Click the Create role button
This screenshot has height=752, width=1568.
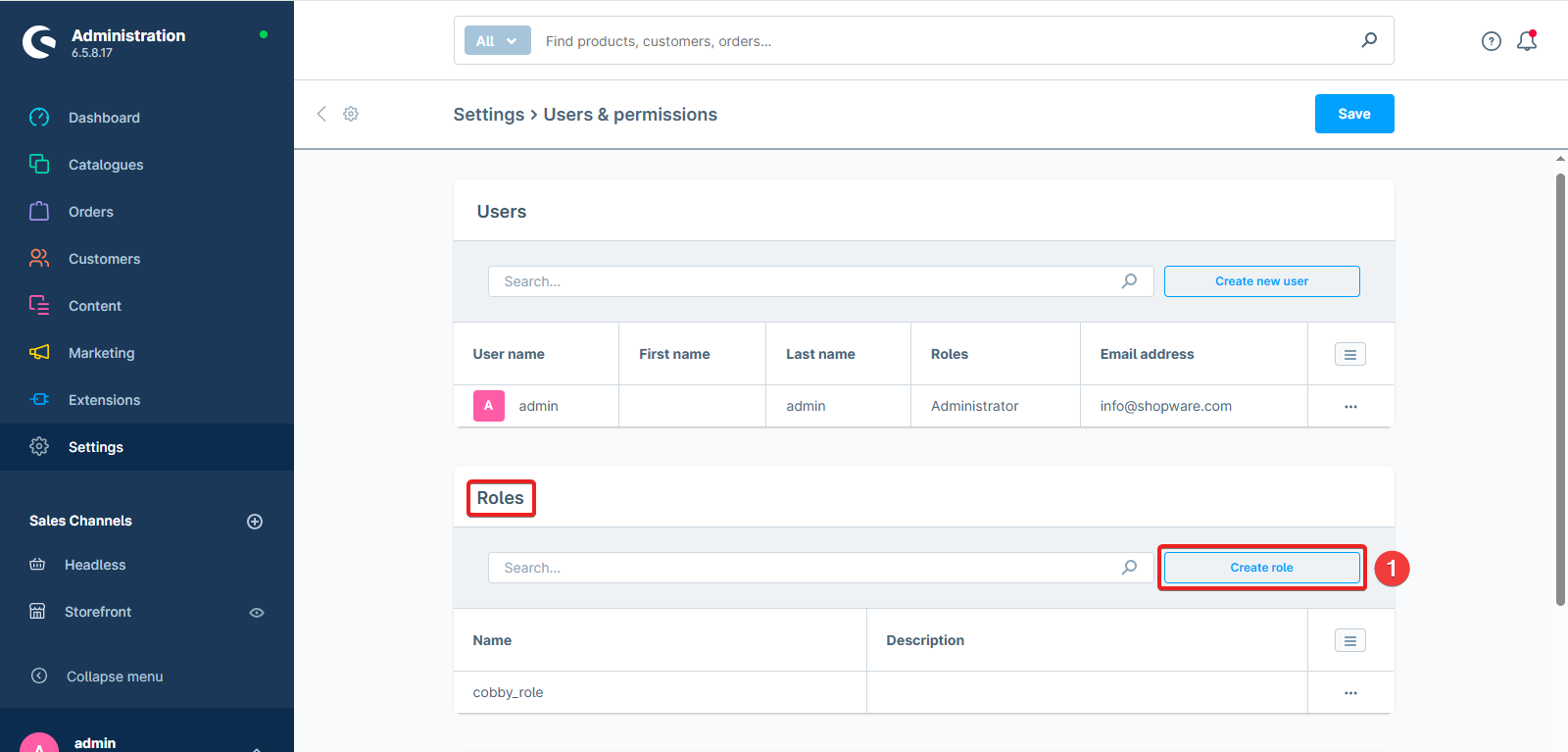point(1261,568)
